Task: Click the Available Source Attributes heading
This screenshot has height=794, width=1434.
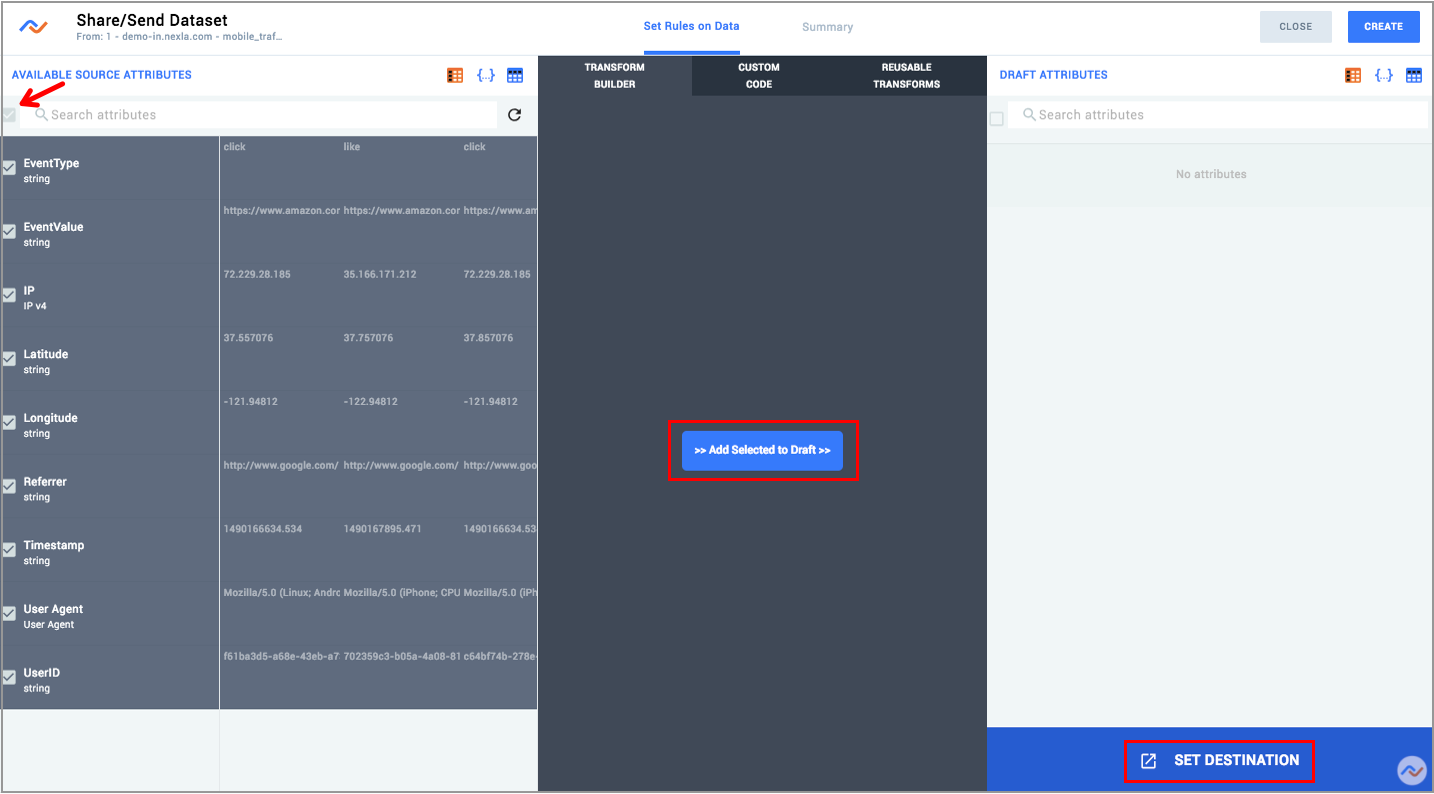Action: pos(102,75)
